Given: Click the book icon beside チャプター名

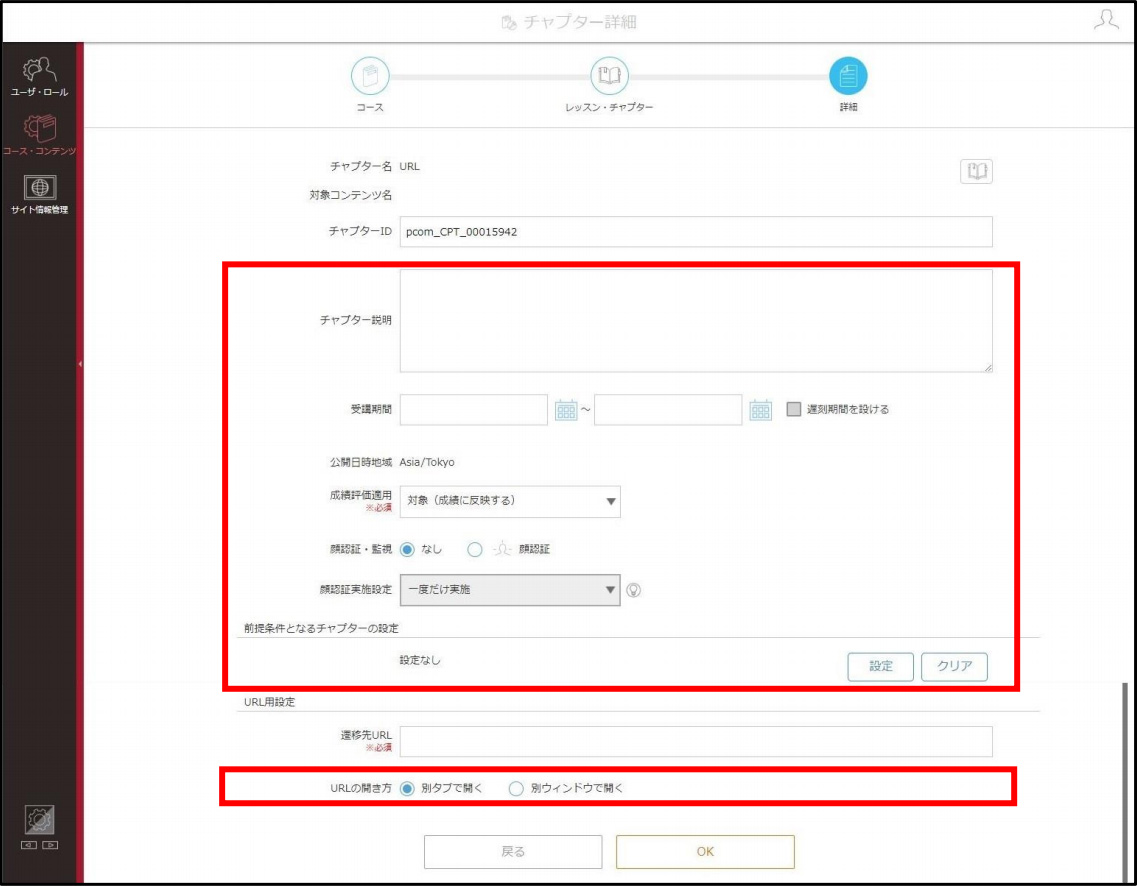Looking at the screenshot, I should click(976, 171).
